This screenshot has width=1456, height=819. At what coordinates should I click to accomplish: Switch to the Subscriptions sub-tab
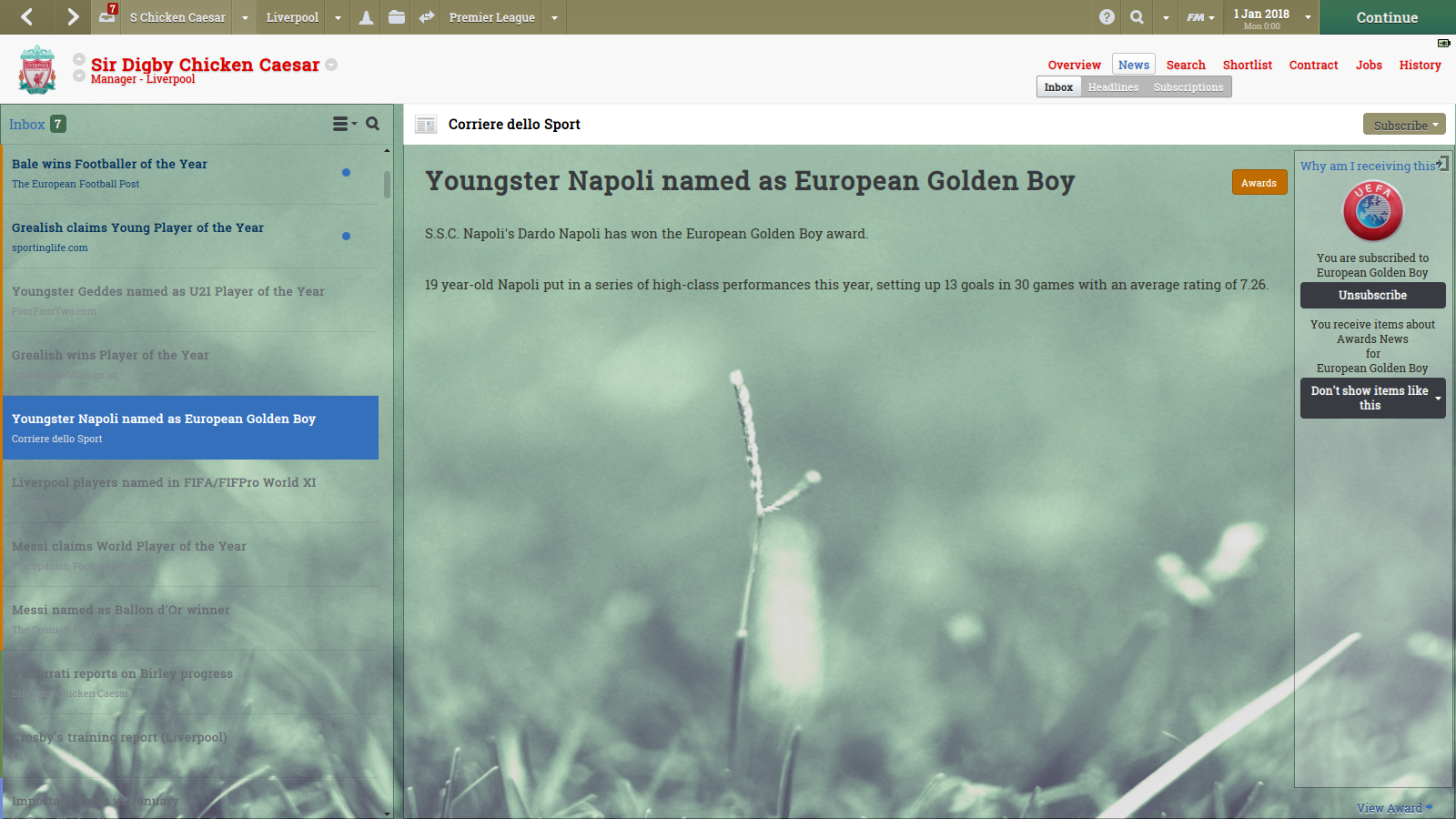tap(1188, 87)
